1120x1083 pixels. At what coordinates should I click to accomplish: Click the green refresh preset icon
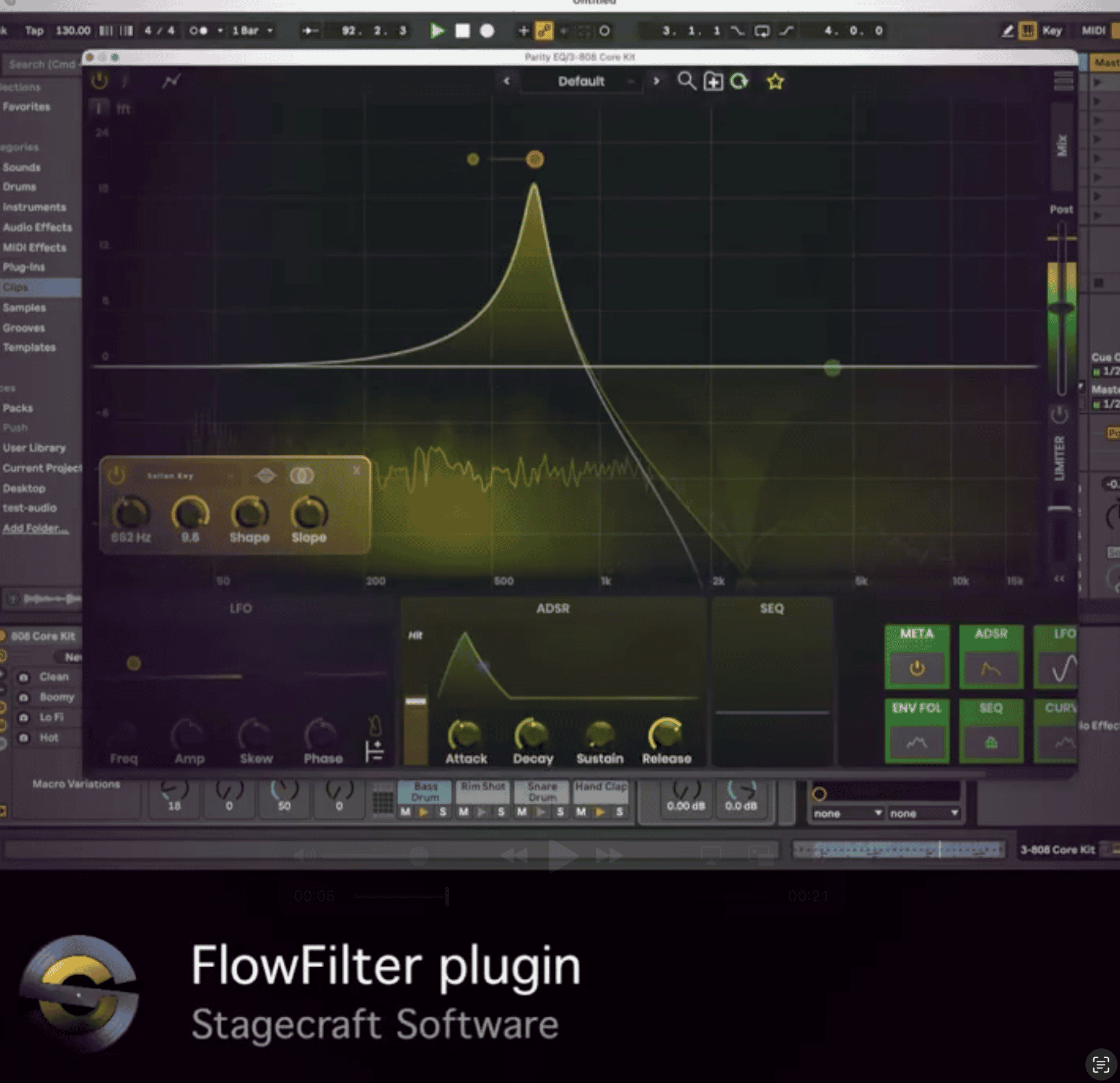click(x=739, y=81)
